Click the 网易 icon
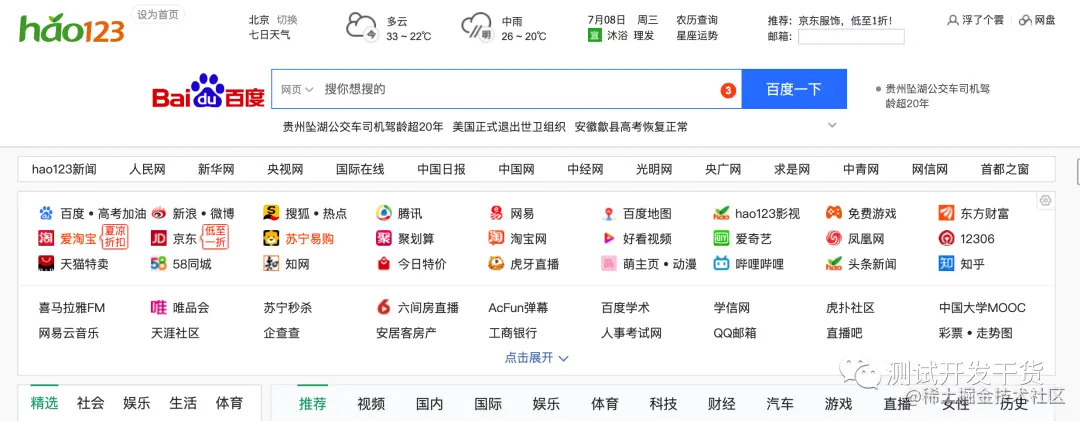This screenshot has height=421, width=1080. [496, 214]
